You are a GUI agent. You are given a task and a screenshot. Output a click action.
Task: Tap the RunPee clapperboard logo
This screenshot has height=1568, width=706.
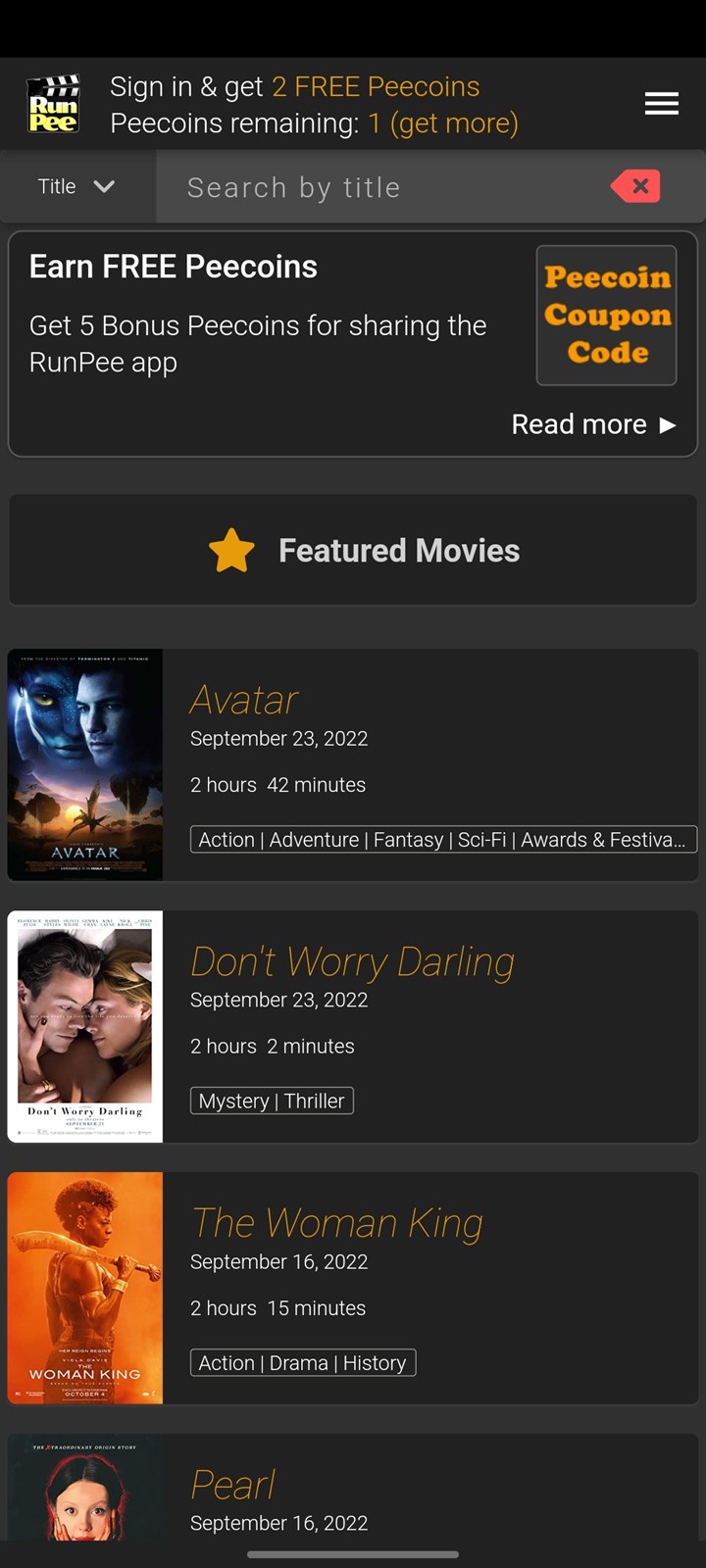tap(53, 104)
